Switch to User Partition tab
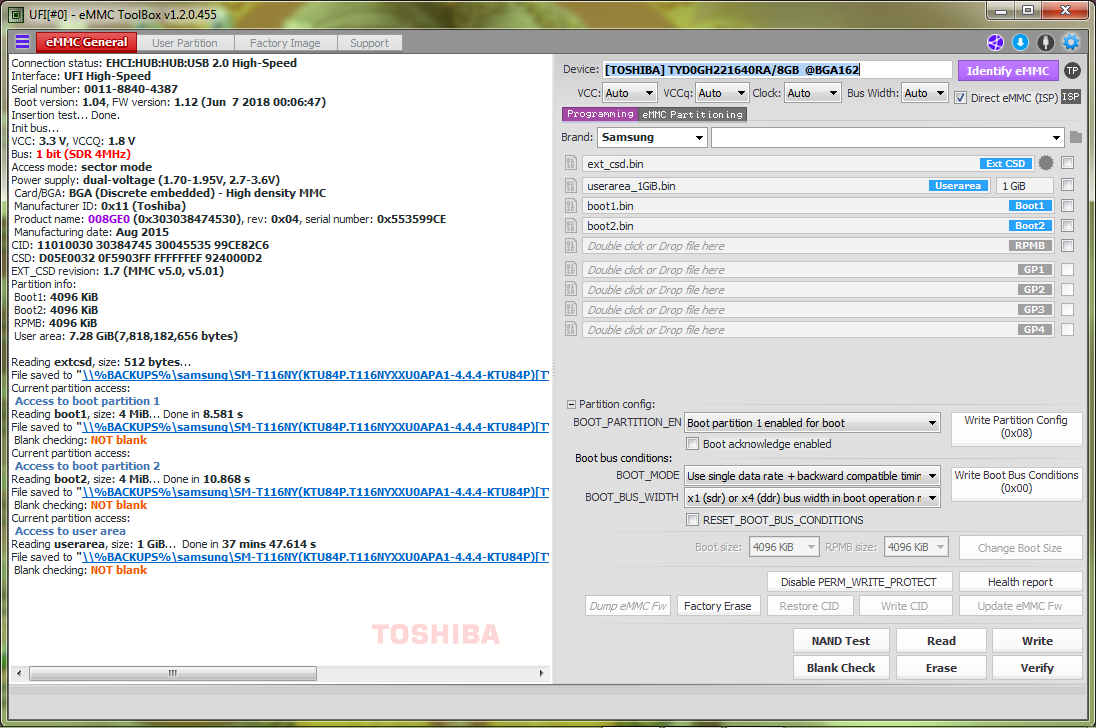 185,43
